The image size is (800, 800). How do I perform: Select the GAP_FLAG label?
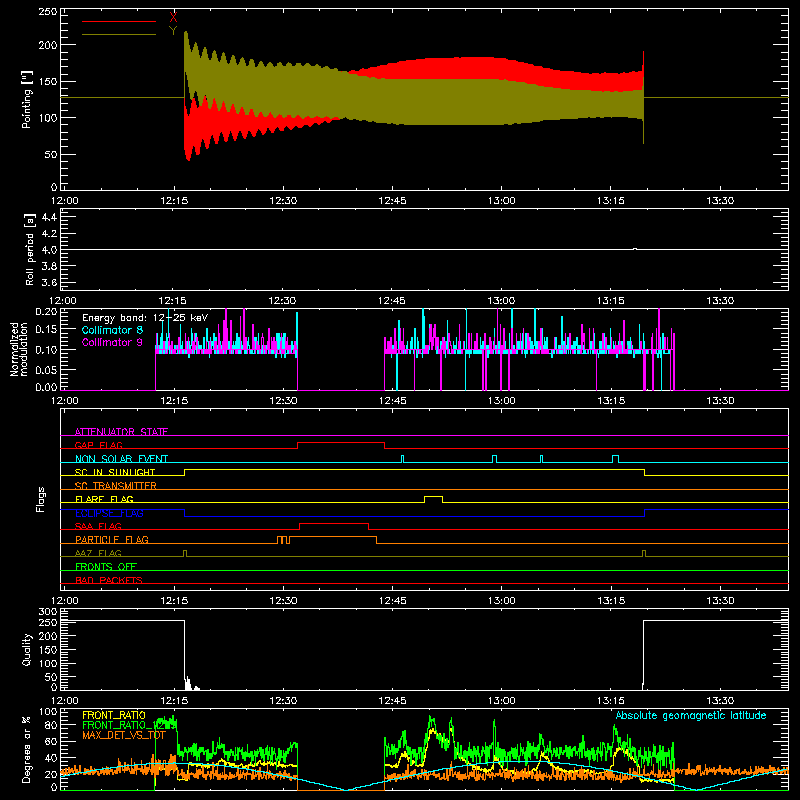point(98,445)
